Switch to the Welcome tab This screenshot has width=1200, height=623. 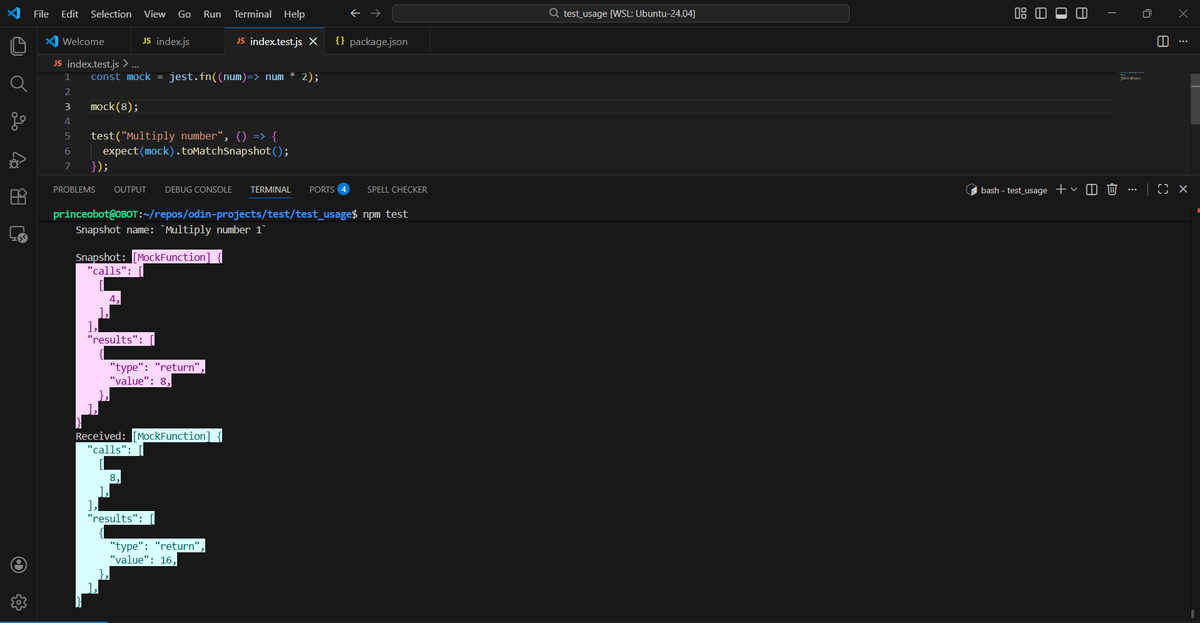83,42
